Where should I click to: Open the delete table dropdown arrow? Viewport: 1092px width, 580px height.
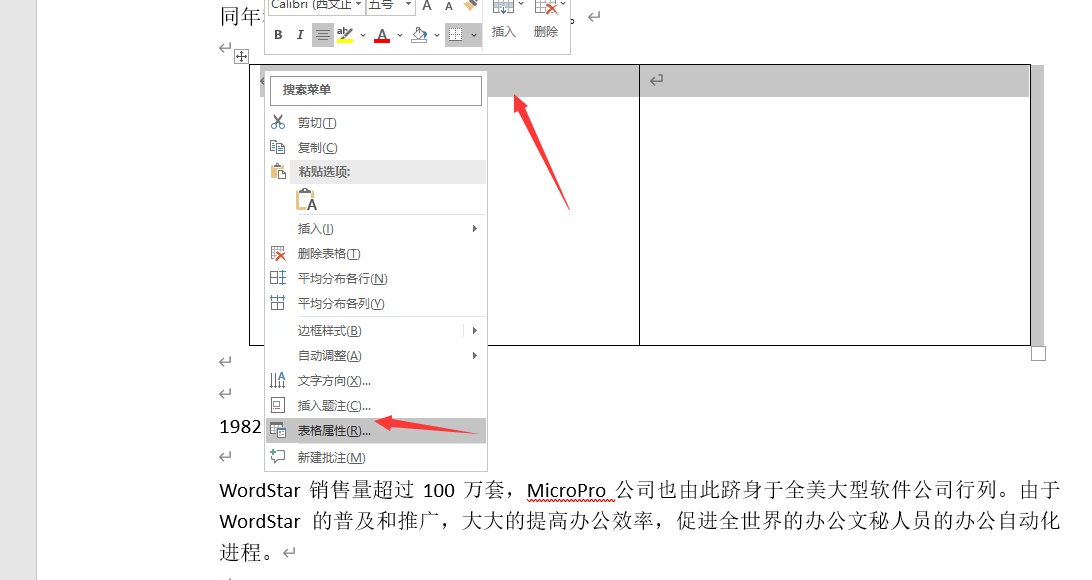tap(563, 4)
